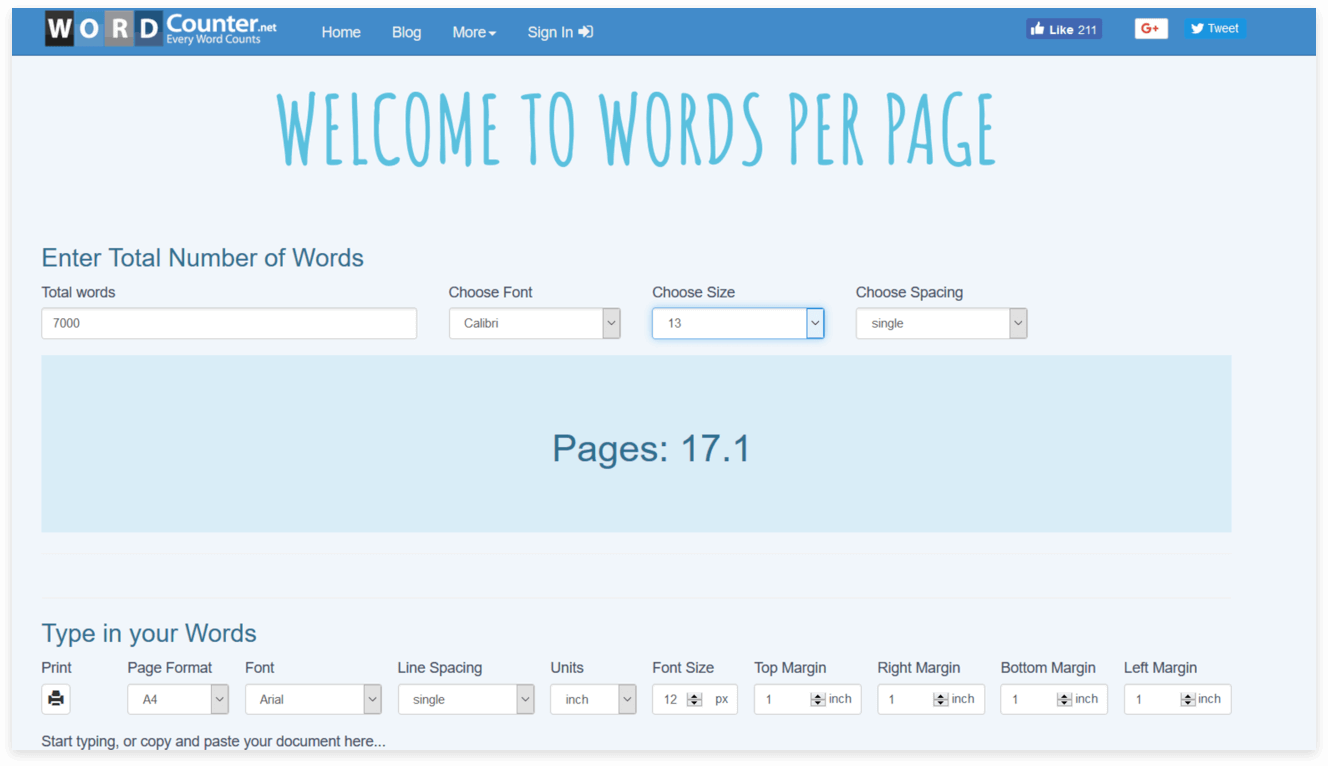Click the Facebook Like button
The image size is (1328, 766).
tap(1063, 29)
